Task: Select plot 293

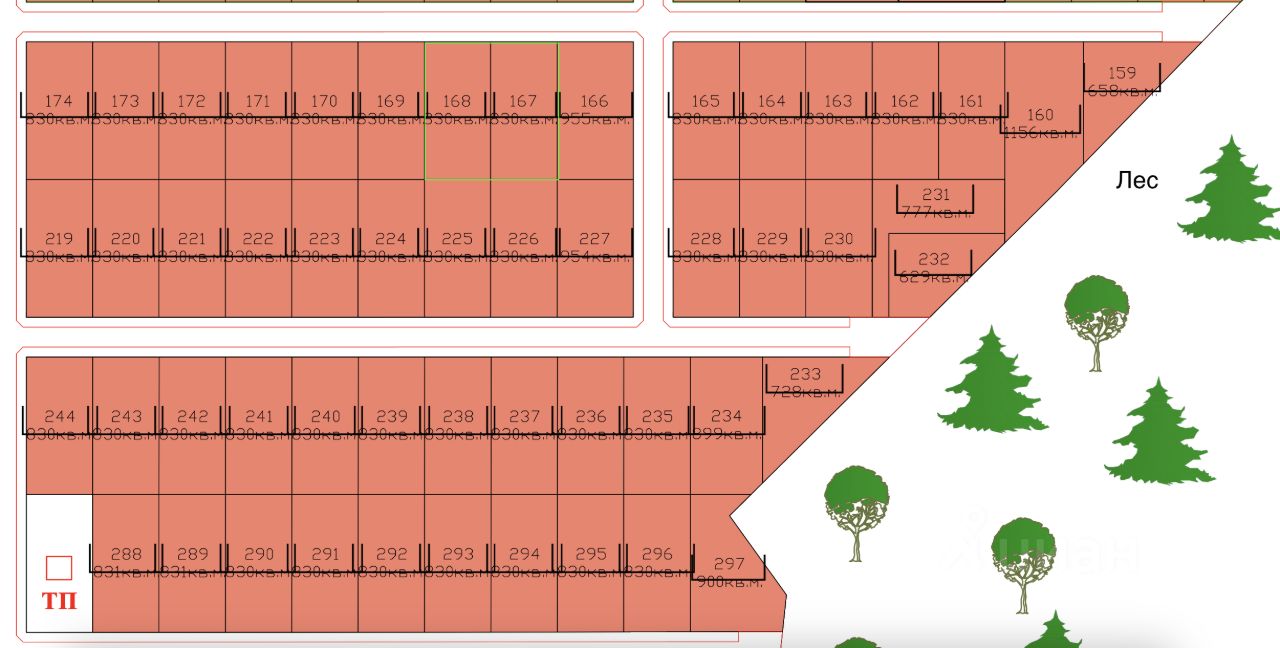Action: pyautogui.click(x=458, y=563)
